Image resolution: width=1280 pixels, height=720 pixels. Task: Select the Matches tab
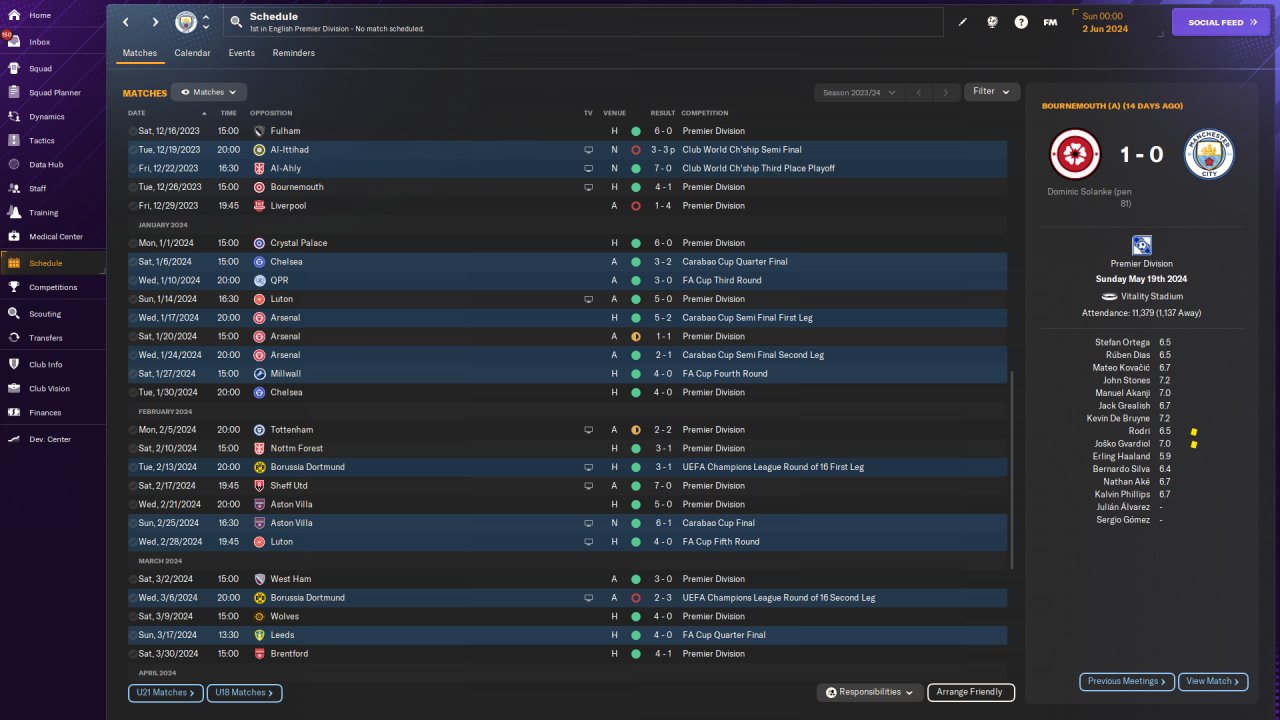pos(140,53)
